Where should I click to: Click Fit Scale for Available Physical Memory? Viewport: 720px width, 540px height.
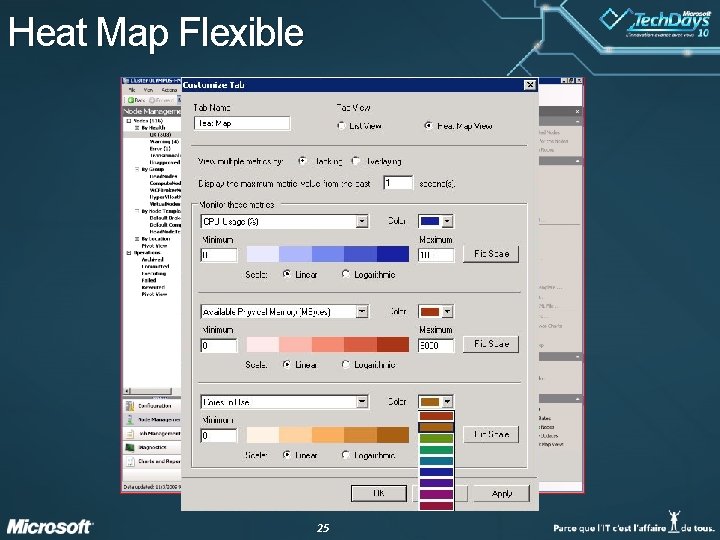tap(491, 344)
